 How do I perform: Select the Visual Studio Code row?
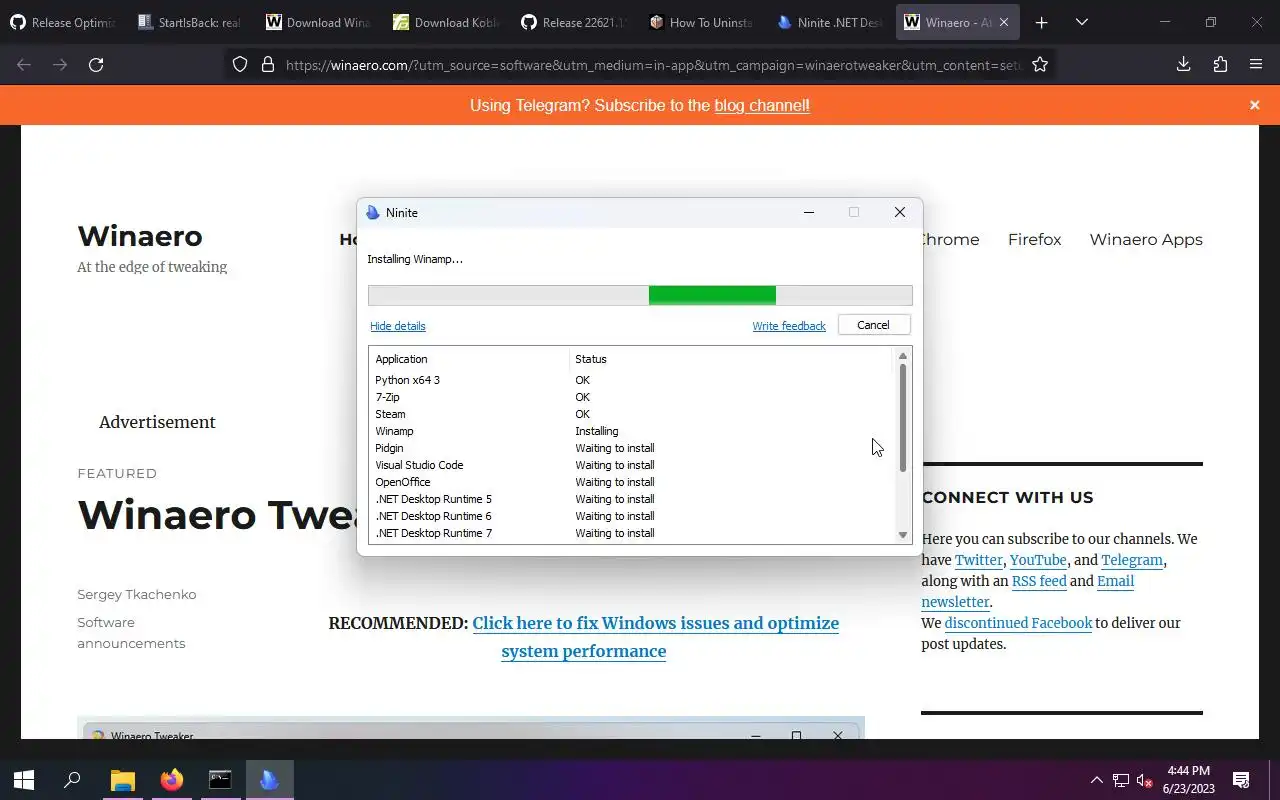[x=631, y=465]
